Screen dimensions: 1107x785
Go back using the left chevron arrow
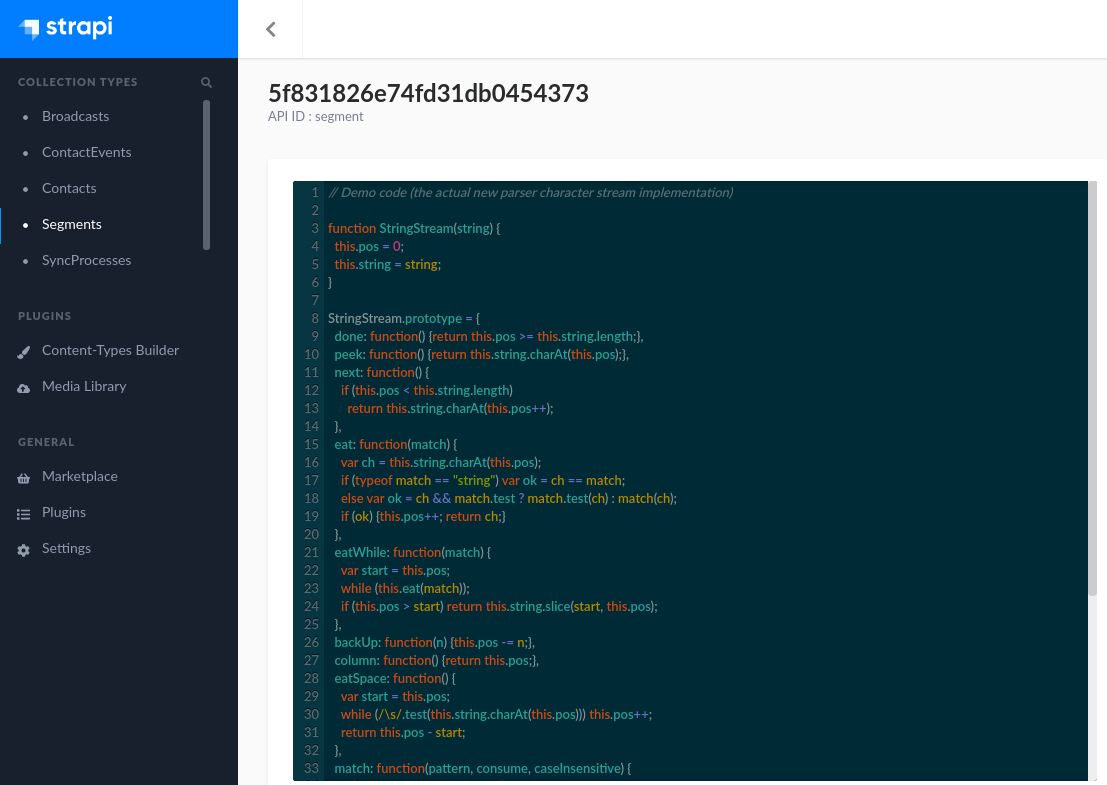[x=270, y=29]
